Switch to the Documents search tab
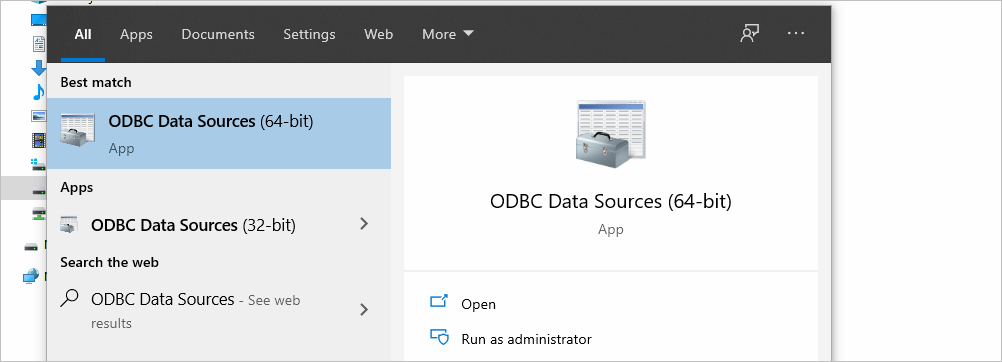1002x362 pixels. click(x=218, y=35)
